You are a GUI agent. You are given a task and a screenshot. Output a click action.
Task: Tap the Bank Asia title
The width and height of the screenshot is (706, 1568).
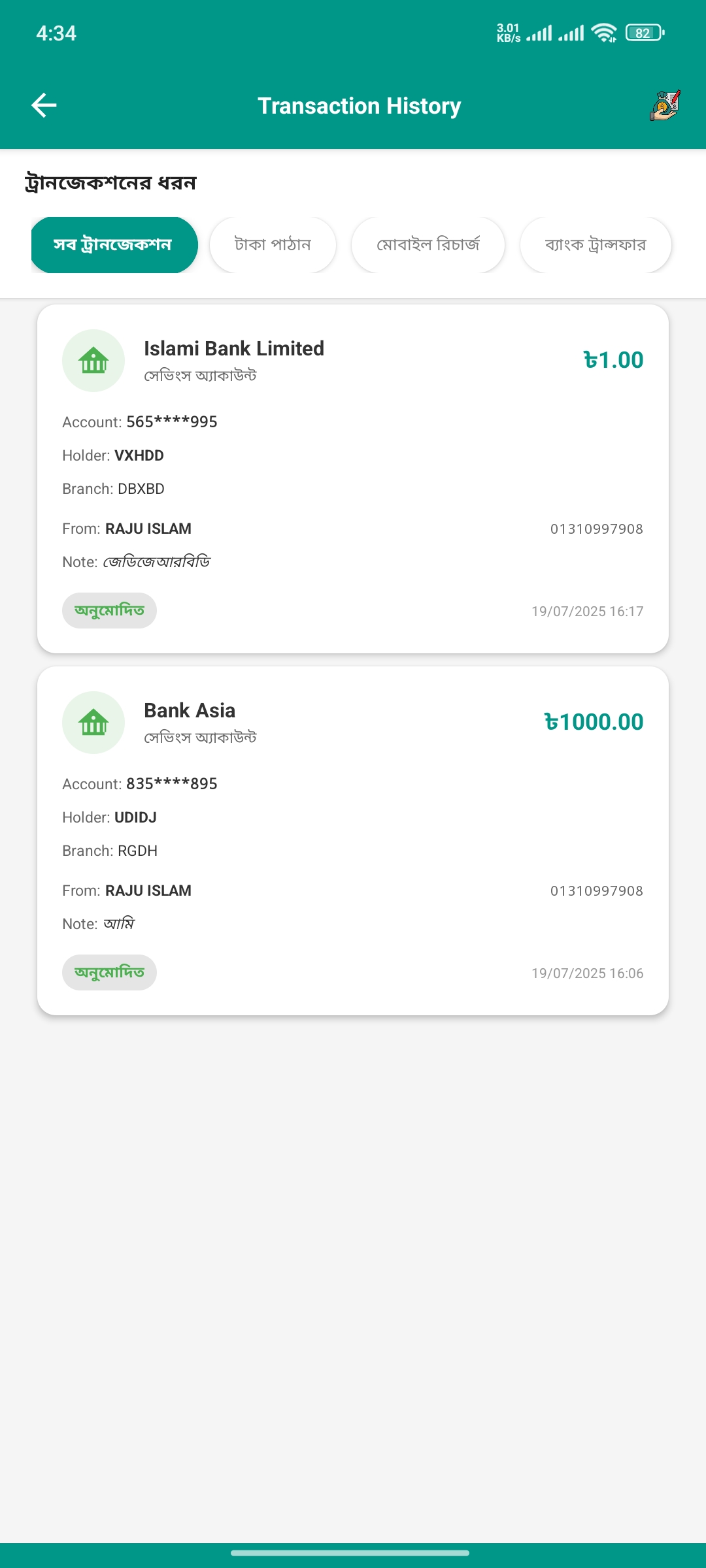tap(190, 711)
